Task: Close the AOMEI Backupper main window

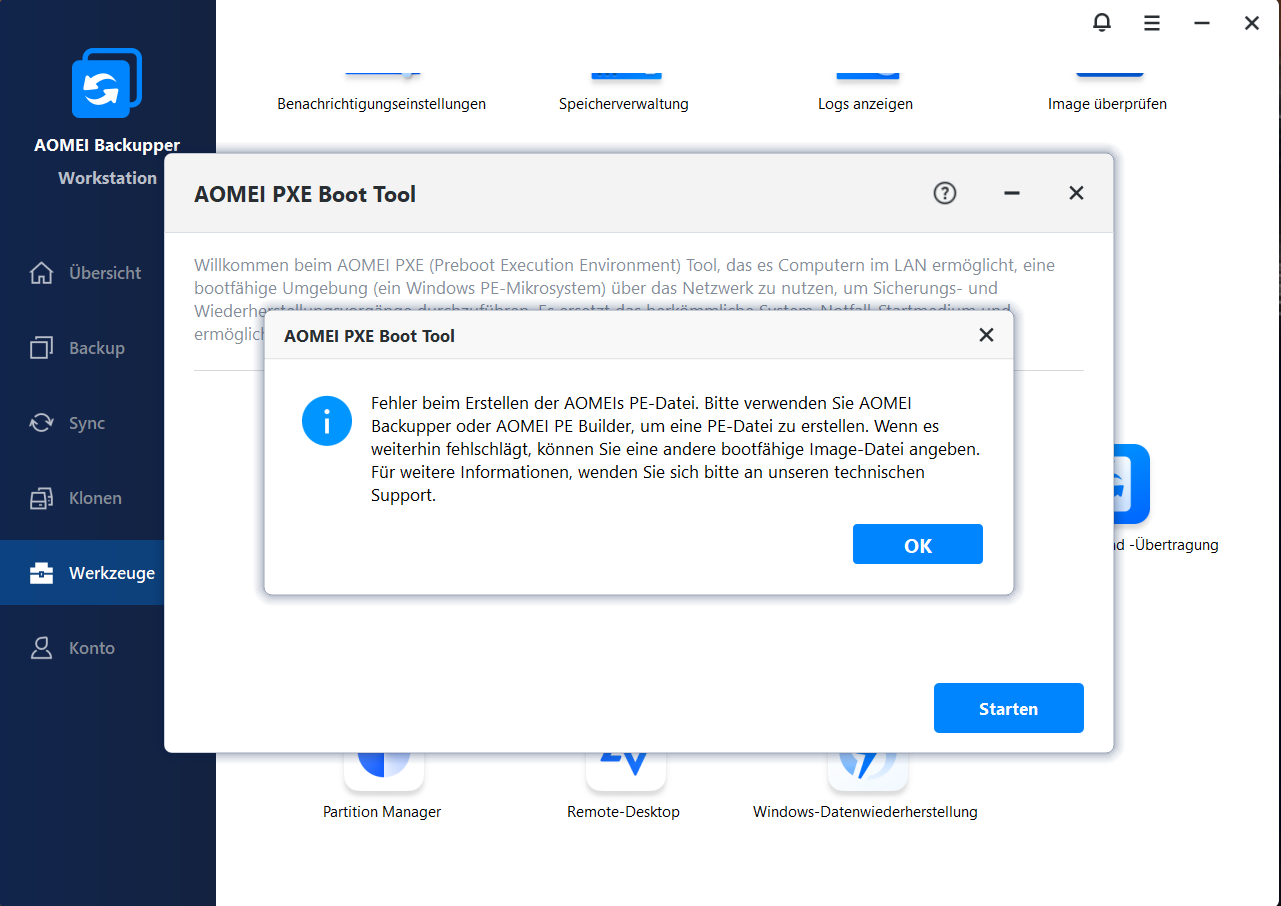Action: click(x=1252, y=22)
